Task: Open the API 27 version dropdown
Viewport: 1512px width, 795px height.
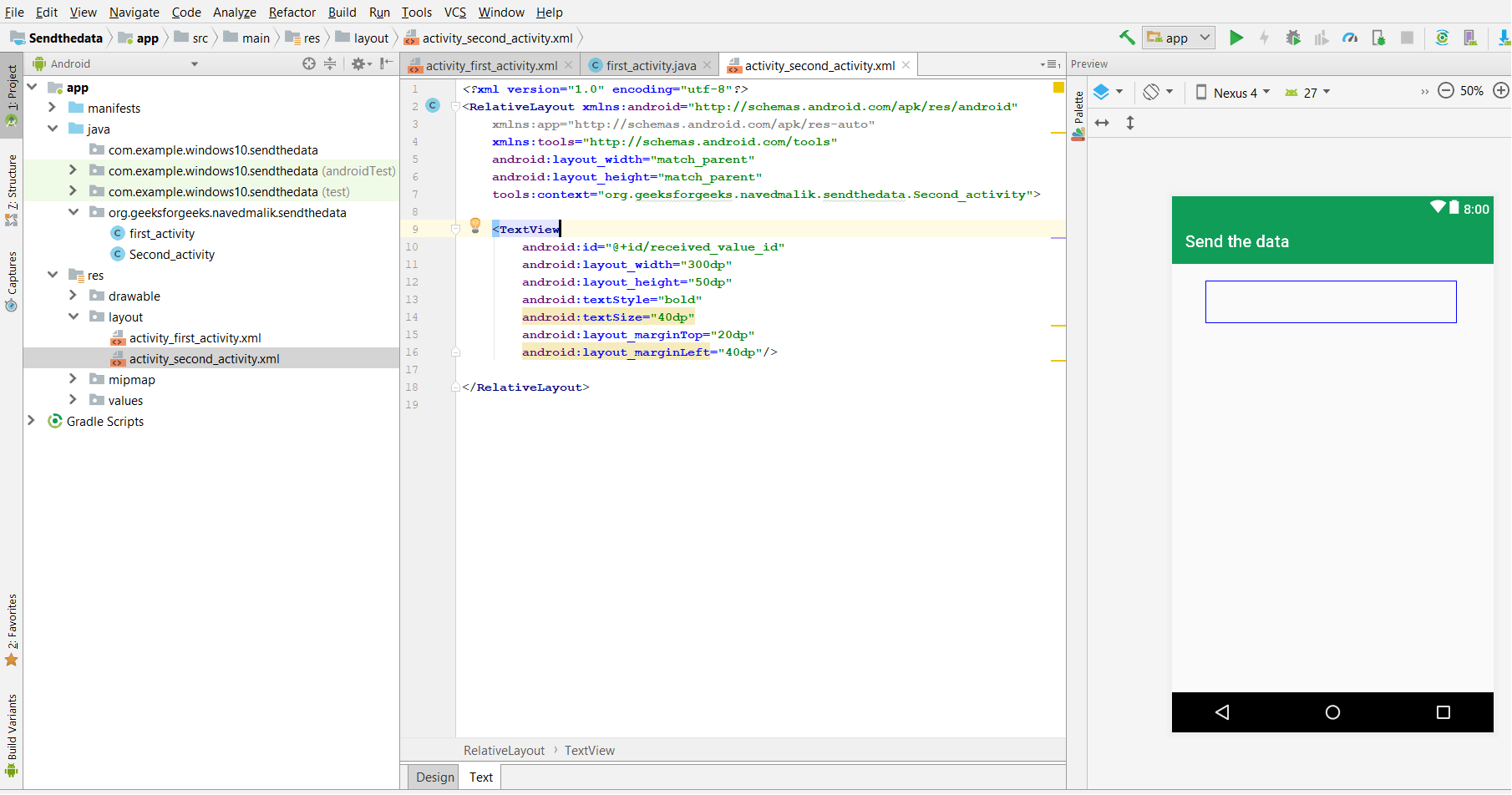Action: 1307,92
